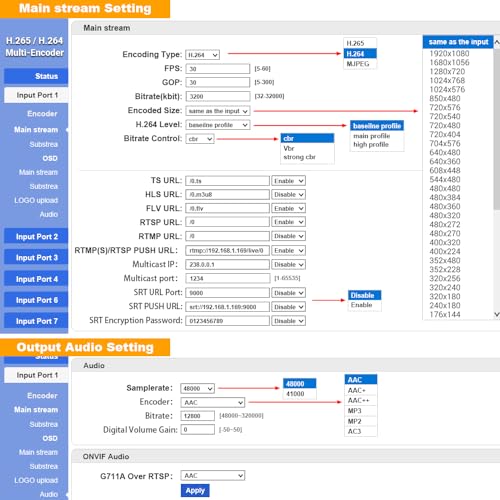This screenshot has width=500, height=500.
Task: Select the Input Port 2 tab
Action: pyautogui.click(x=36, y=237)
